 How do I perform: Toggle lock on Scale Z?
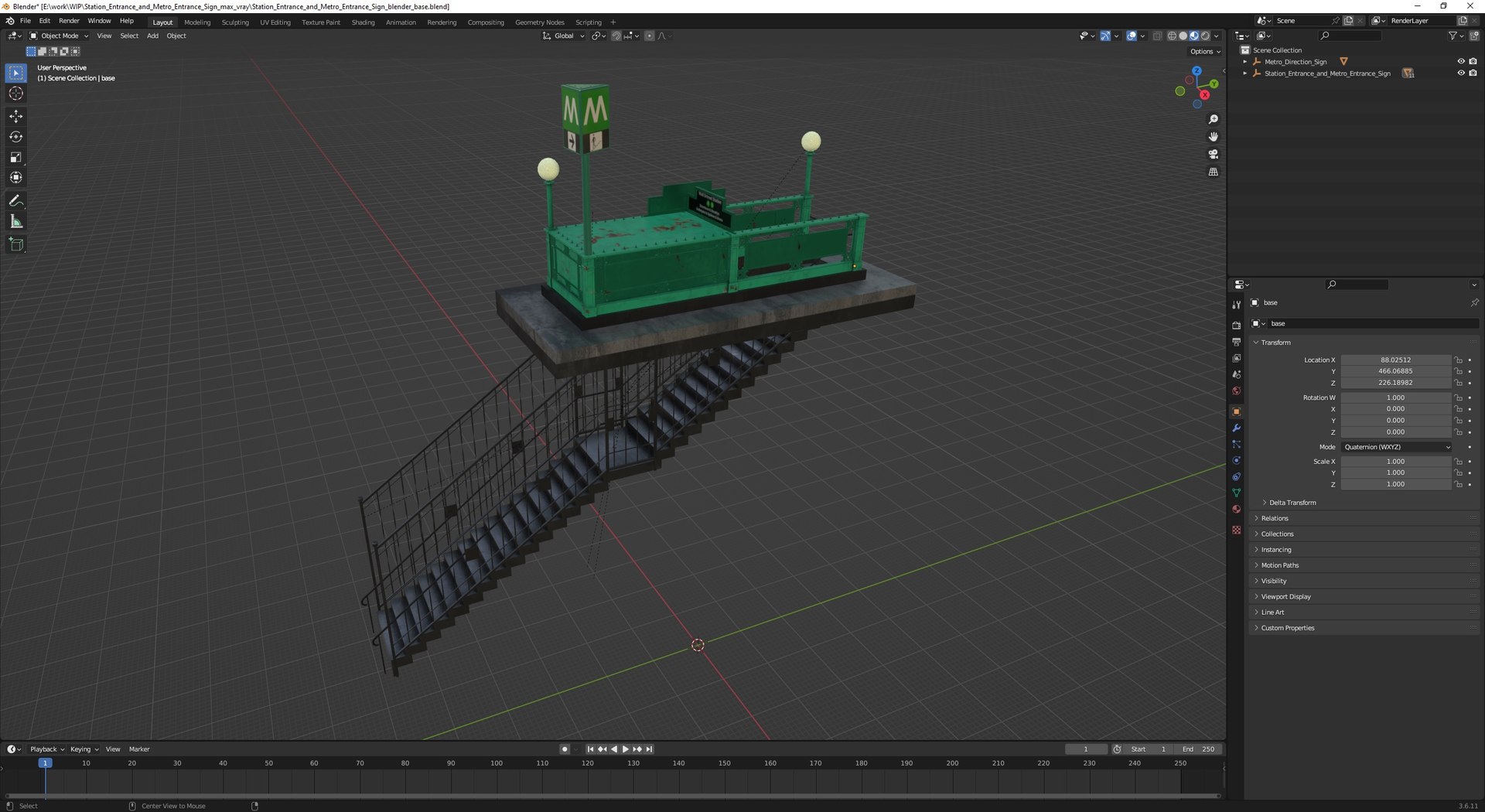(1458, 485)
